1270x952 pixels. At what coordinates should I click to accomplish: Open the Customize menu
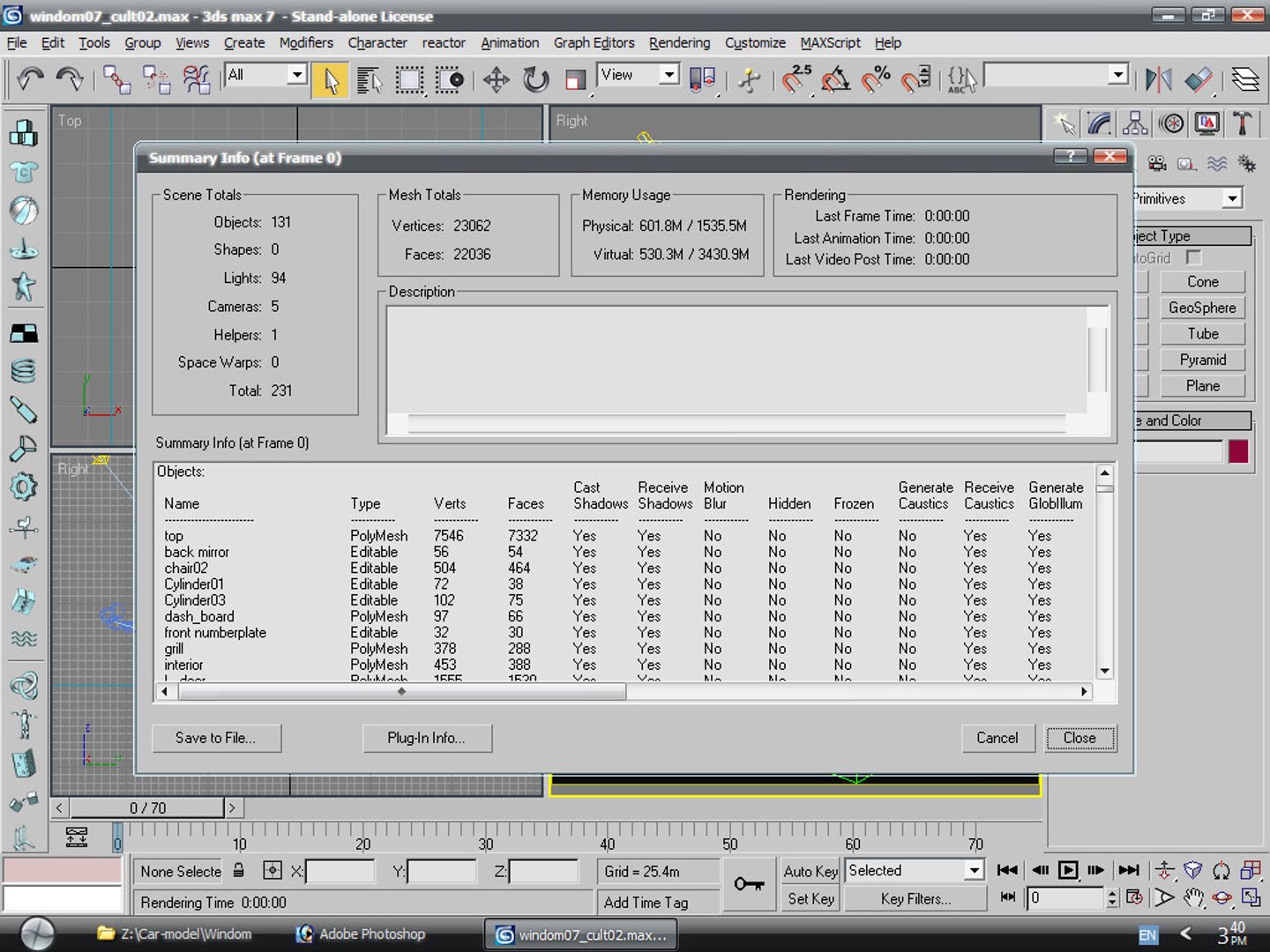pyautogui.click(x=755, y=42)
